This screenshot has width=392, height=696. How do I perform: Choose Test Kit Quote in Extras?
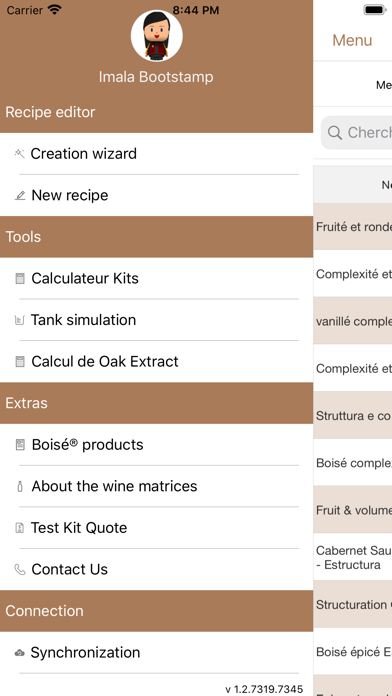coord(157,528)
